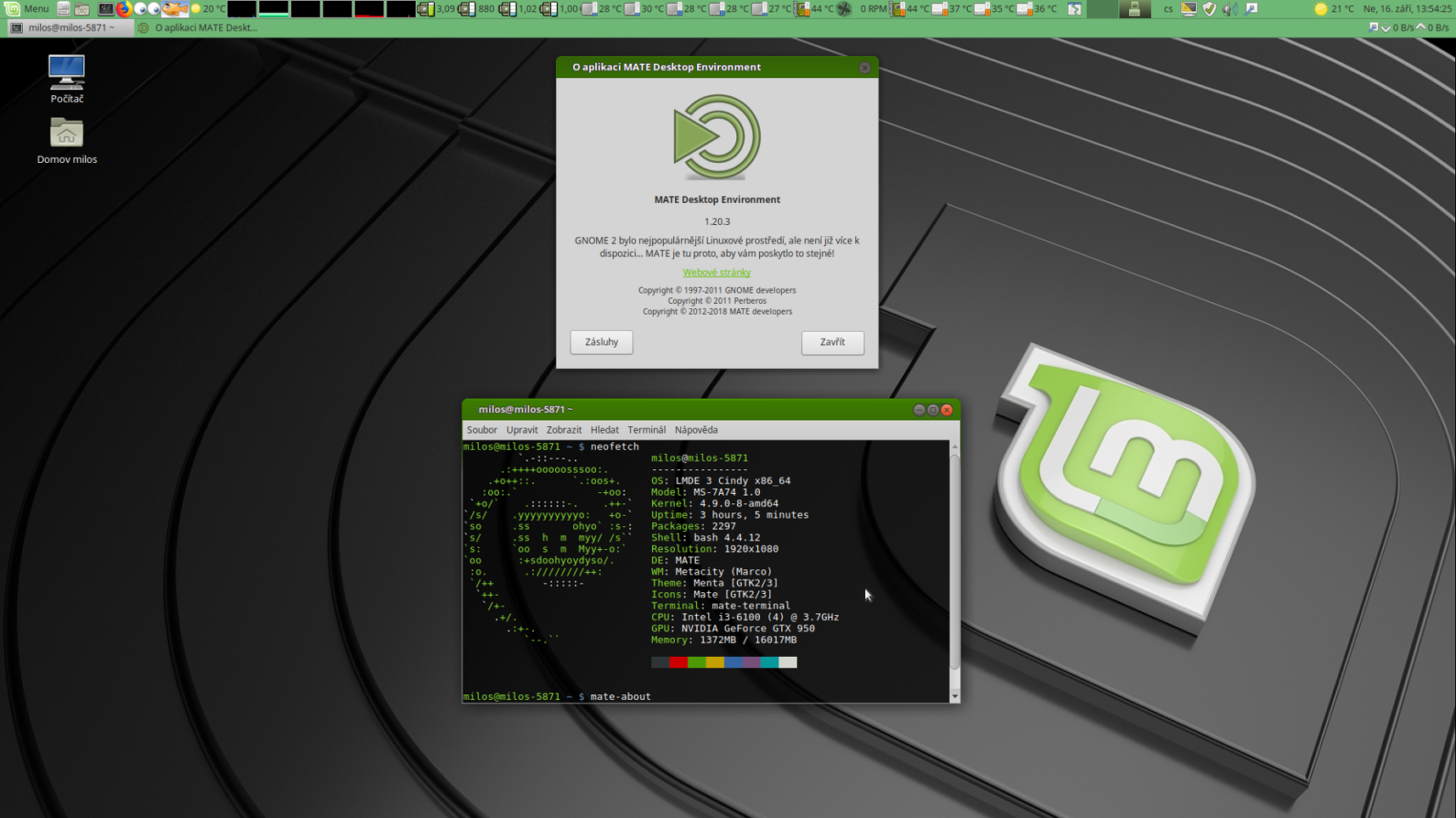Switch to the empty green workspace
The image size is (1456, 818).
coord(1103,8)
